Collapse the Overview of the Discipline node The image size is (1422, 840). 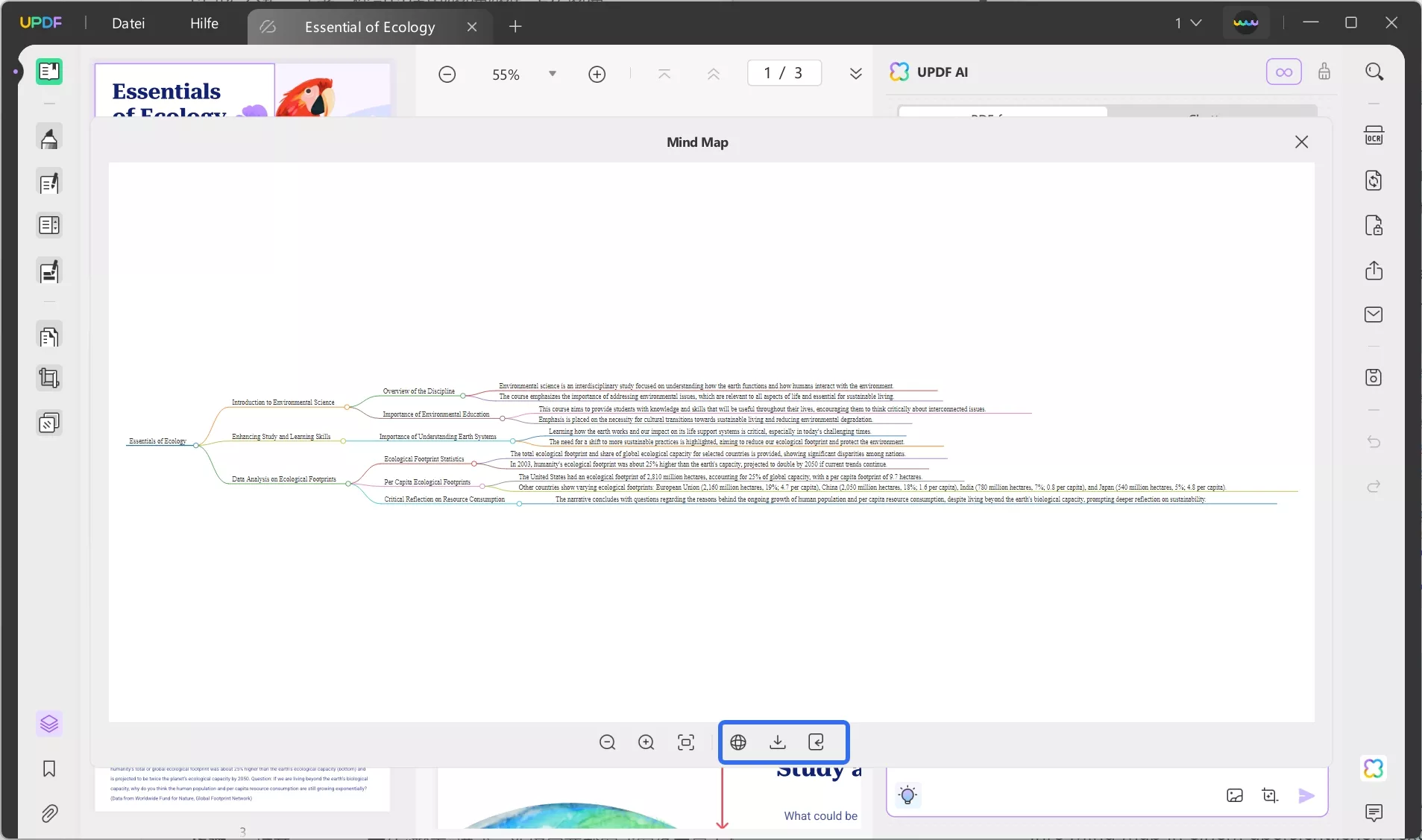tap(463, 396)
